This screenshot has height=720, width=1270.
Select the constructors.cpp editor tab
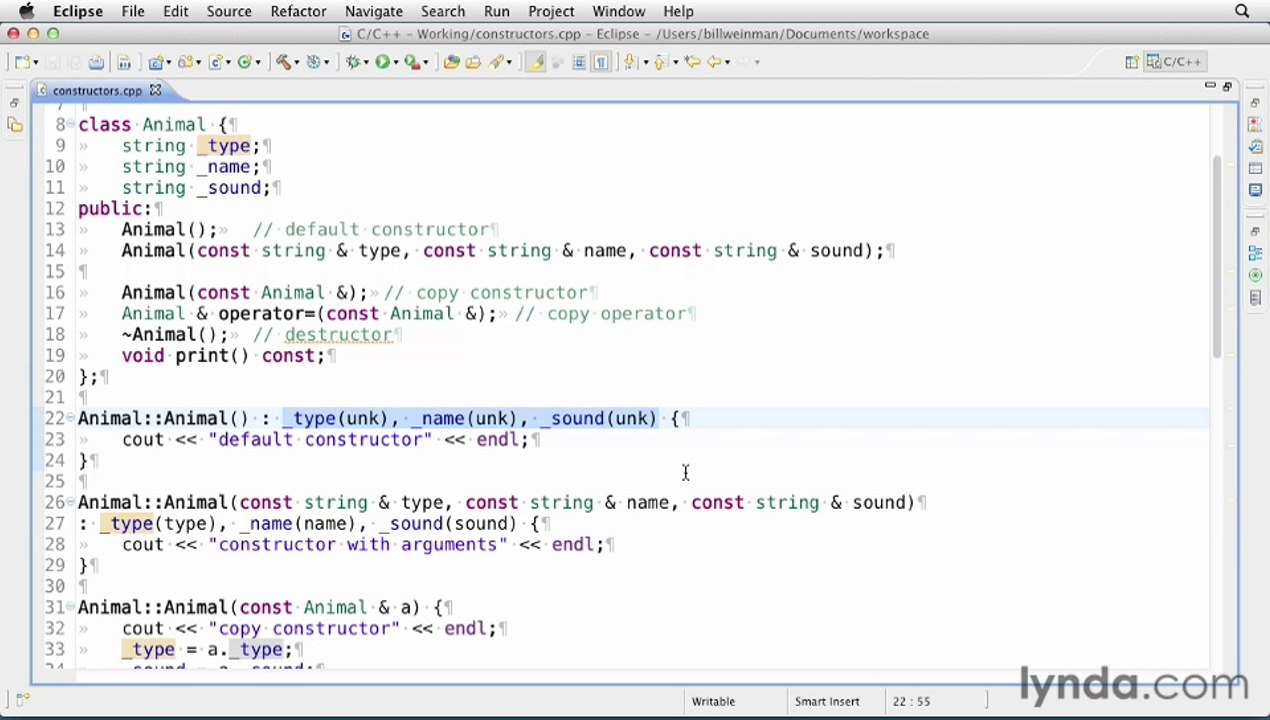click(x=97, y=91)
